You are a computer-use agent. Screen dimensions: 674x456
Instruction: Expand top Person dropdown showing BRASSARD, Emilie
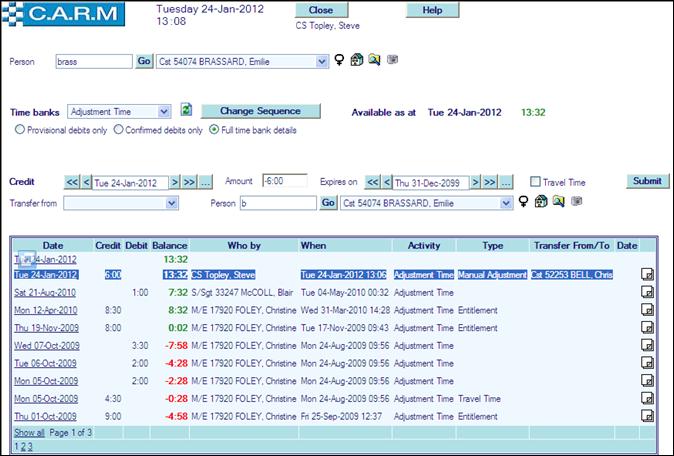tap(321, 61)
